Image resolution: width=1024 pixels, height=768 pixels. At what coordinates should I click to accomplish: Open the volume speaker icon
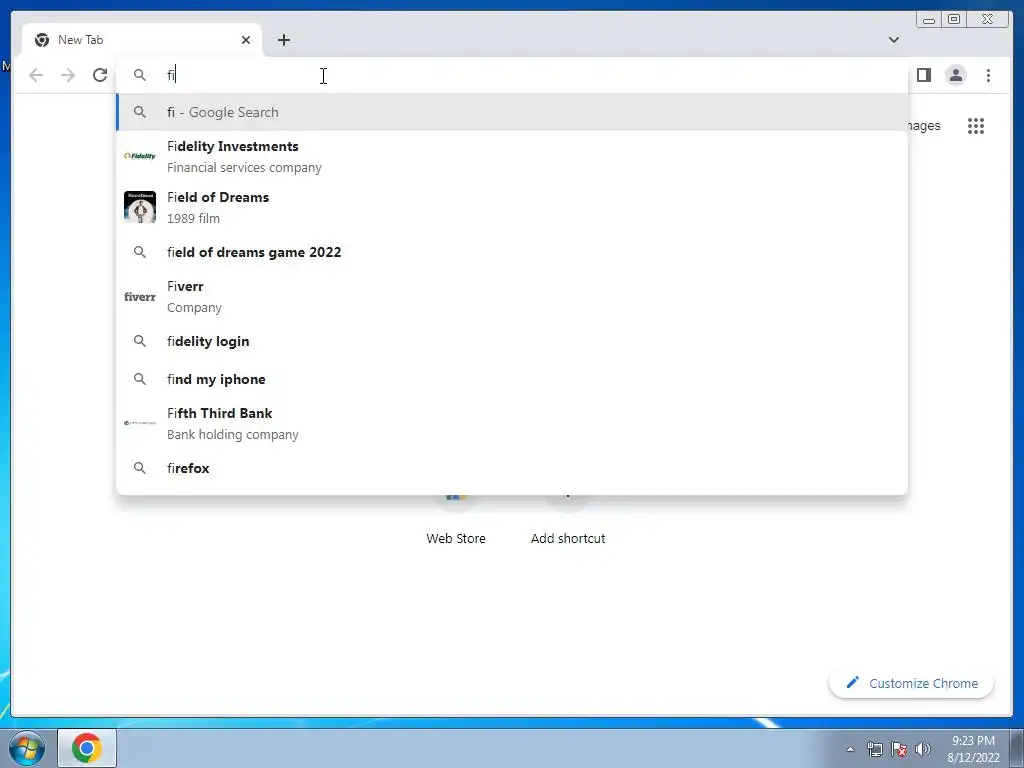coord(923,749)
